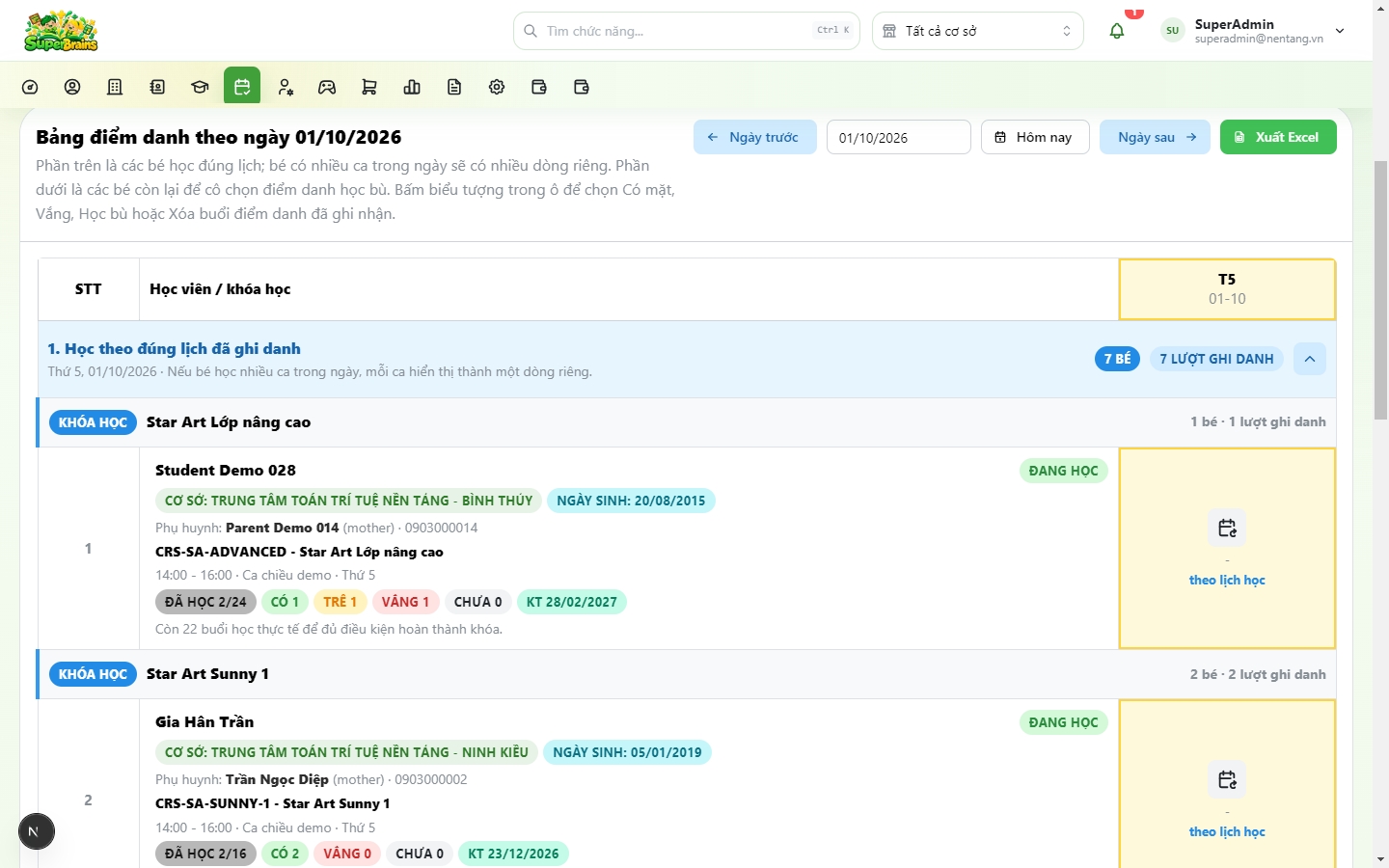Click the "NGÀY SINH: 20/08/2015" badge
The image size is (1389, 868).
tap(631, 501)
